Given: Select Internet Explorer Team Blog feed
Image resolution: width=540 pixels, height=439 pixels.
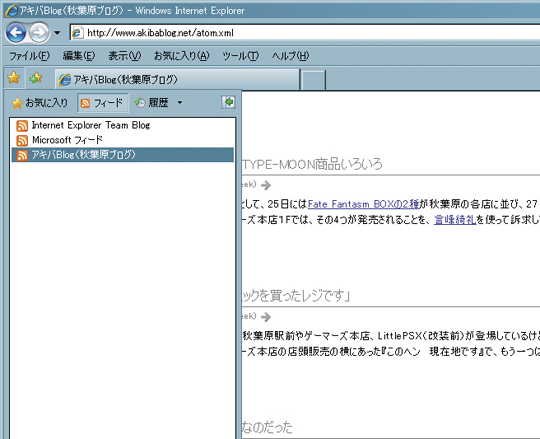Looking at the screenshot, I should tap(123, 126).
